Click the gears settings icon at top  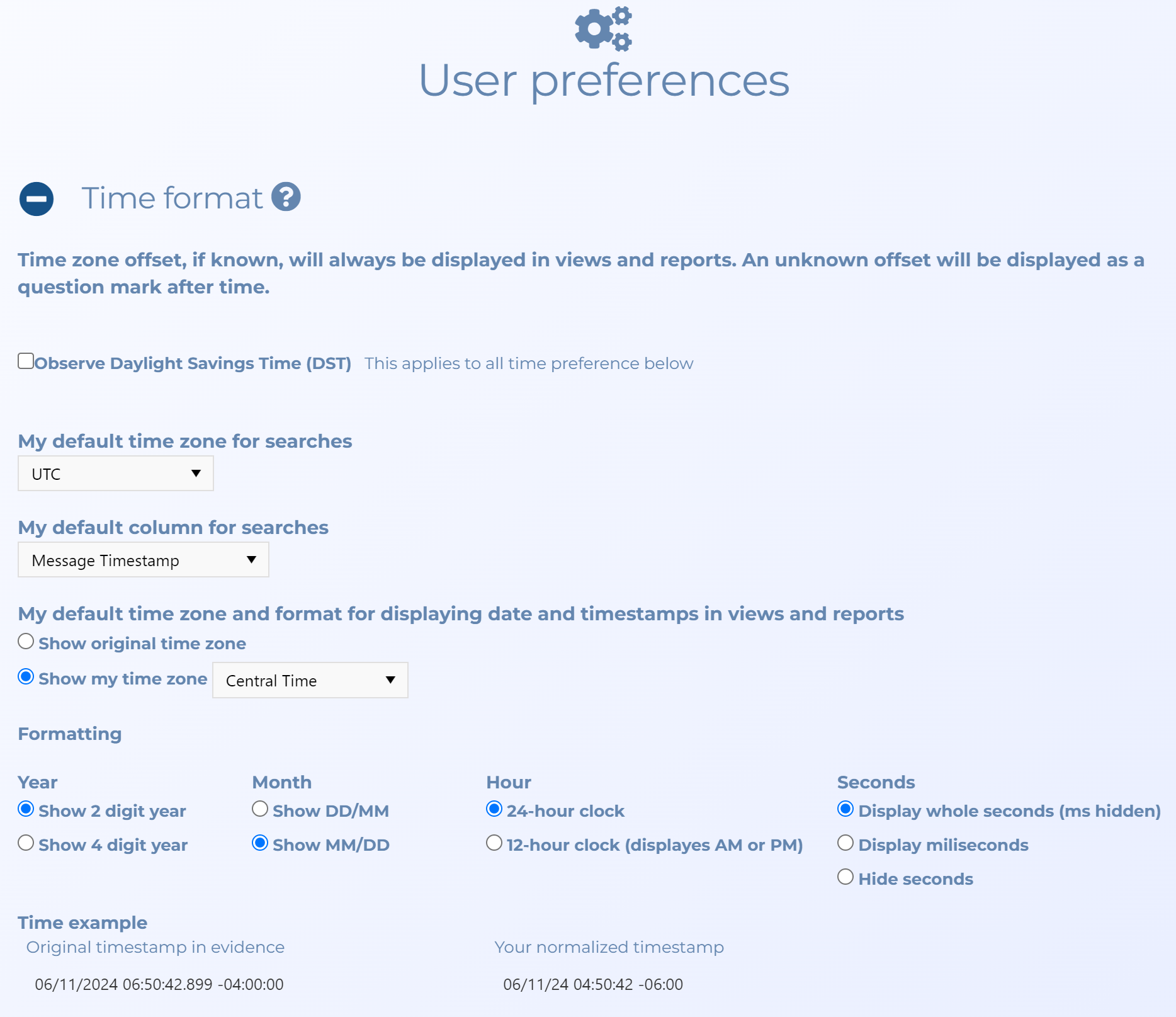pyautogui.click(x=602, y=28)
